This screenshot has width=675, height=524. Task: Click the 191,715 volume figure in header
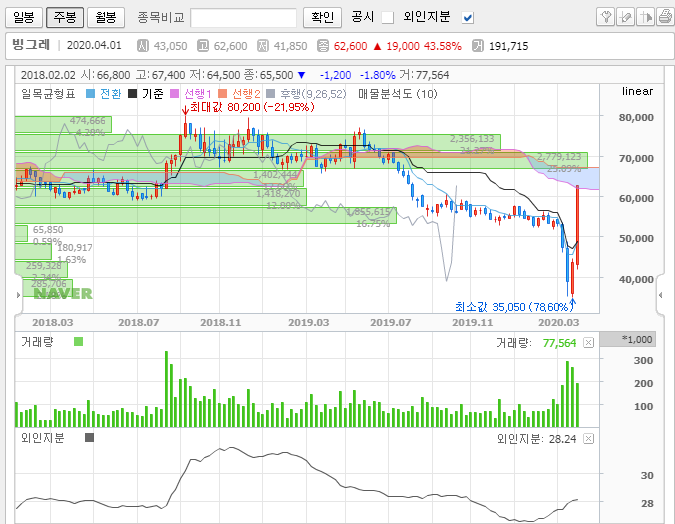click(508, 46)
